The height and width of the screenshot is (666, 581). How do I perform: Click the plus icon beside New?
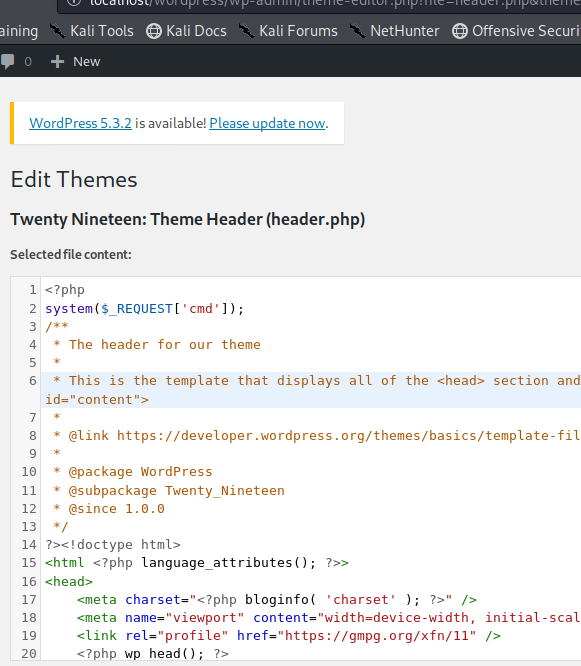[57, 62]
